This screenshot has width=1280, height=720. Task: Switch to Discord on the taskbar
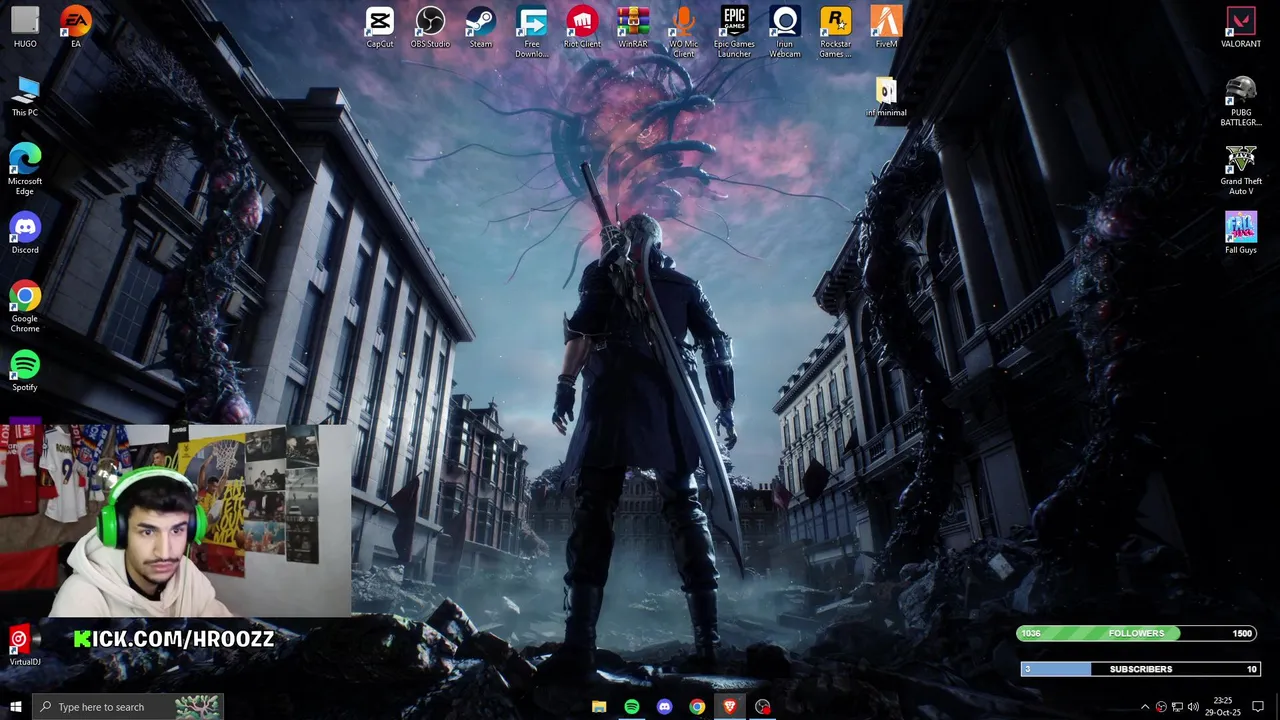[665, 707]
